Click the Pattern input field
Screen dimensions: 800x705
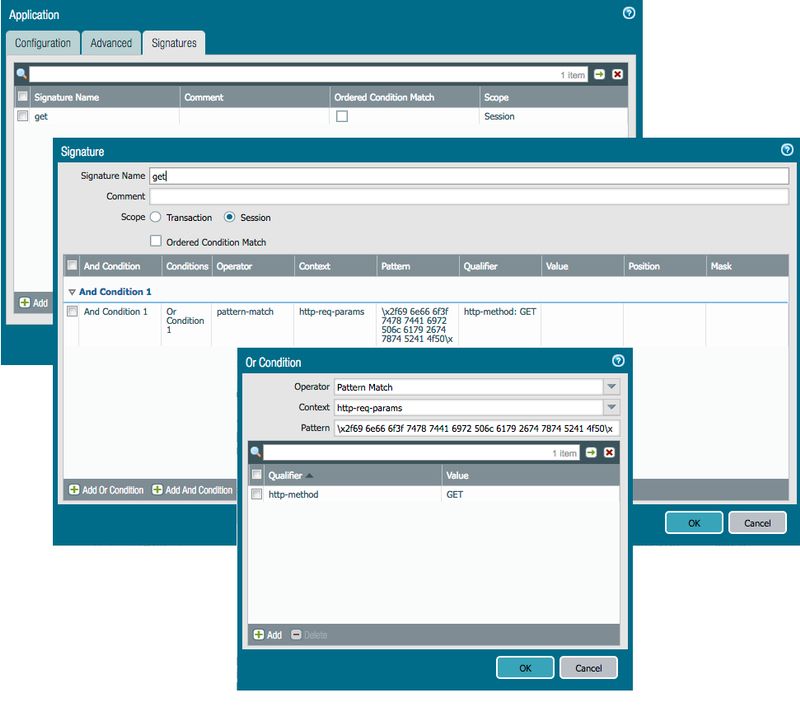[x=477, y=428]
